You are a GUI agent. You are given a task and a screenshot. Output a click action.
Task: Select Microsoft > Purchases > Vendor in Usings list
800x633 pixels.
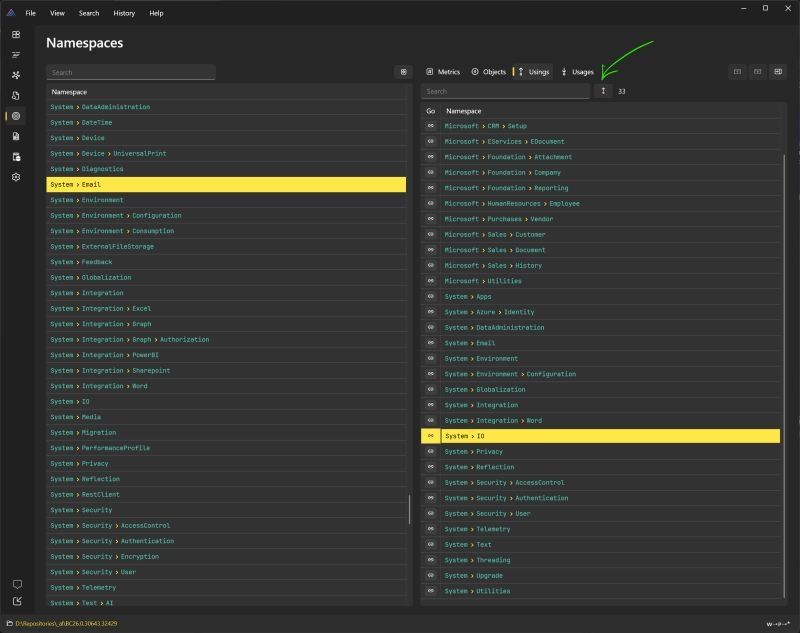coord(601,219)
